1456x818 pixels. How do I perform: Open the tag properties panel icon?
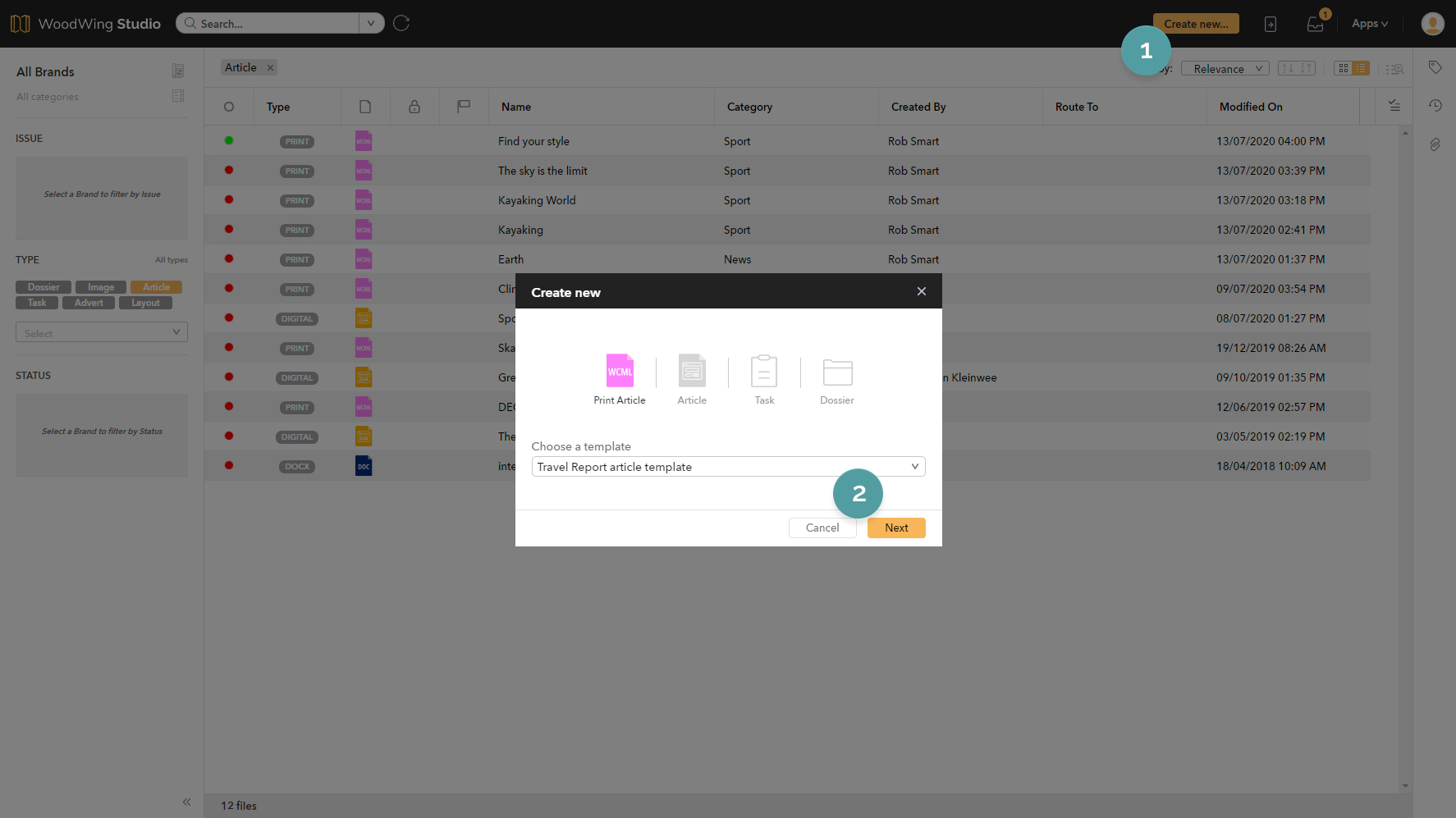(1435, 67)
